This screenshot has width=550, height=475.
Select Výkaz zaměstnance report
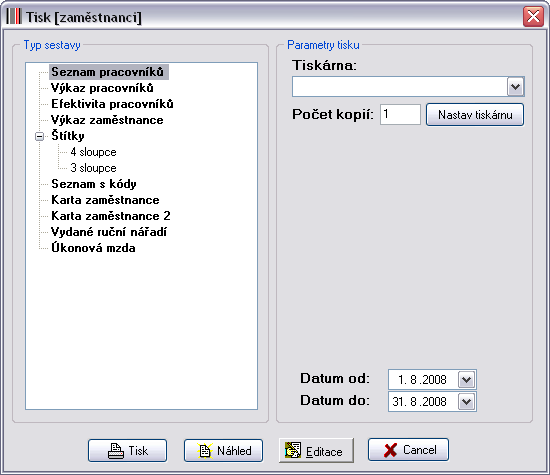coord(107,120)
